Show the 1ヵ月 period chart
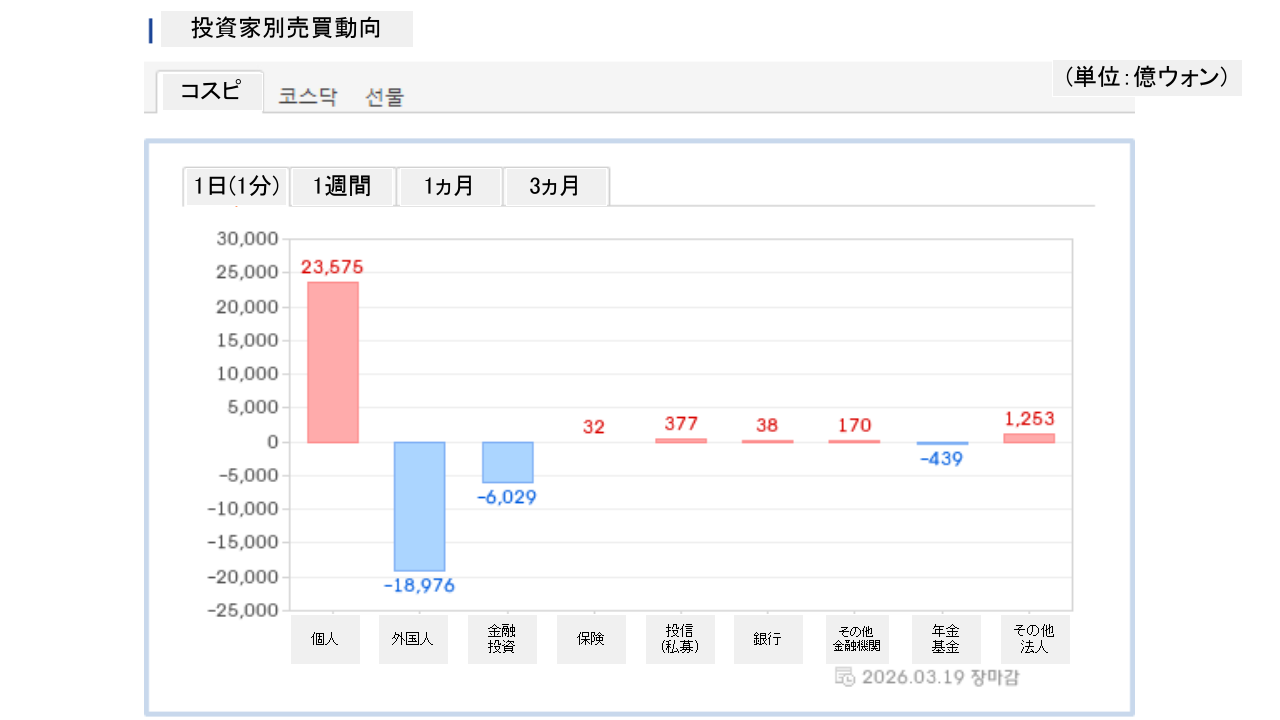 tap(449, 186)
